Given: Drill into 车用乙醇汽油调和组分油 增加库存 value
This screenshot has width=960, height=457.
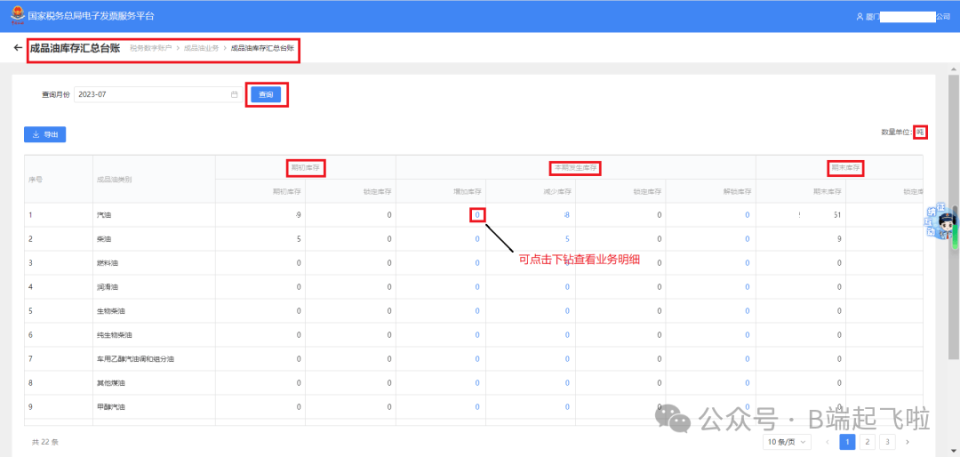Looking at the screenshot, I should pyautogui.click(x=477, y=359).
